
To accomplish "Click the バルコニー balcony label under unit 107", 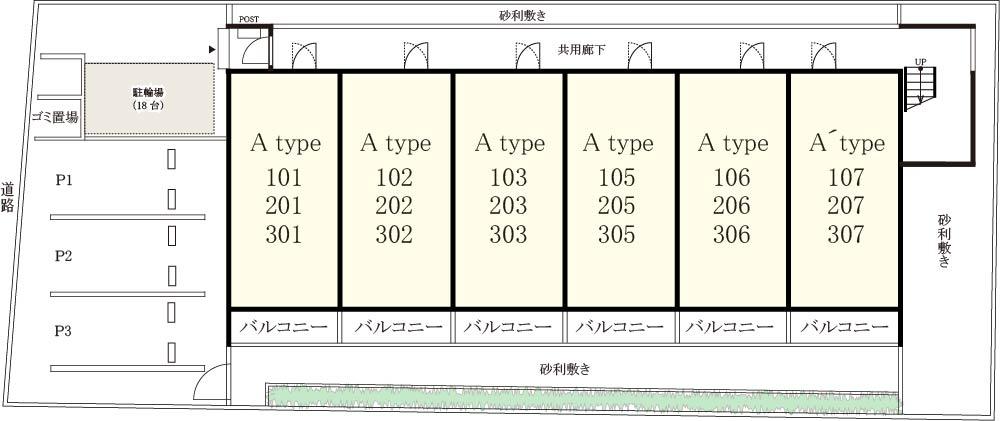I will pos(844,328).
